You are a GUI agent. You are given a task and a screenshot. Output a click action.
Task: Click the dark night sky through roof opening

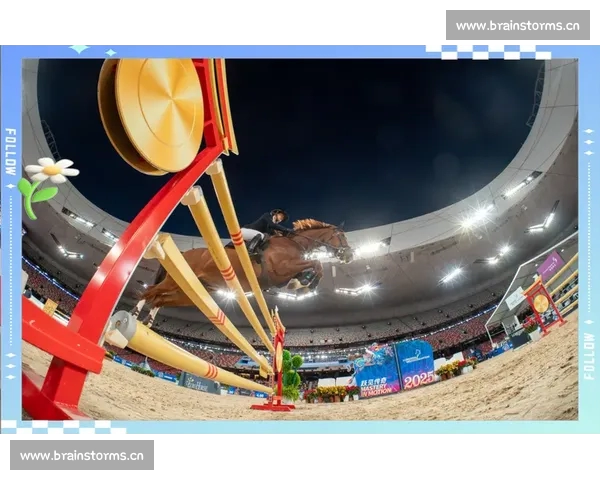(x=350, y=130)
